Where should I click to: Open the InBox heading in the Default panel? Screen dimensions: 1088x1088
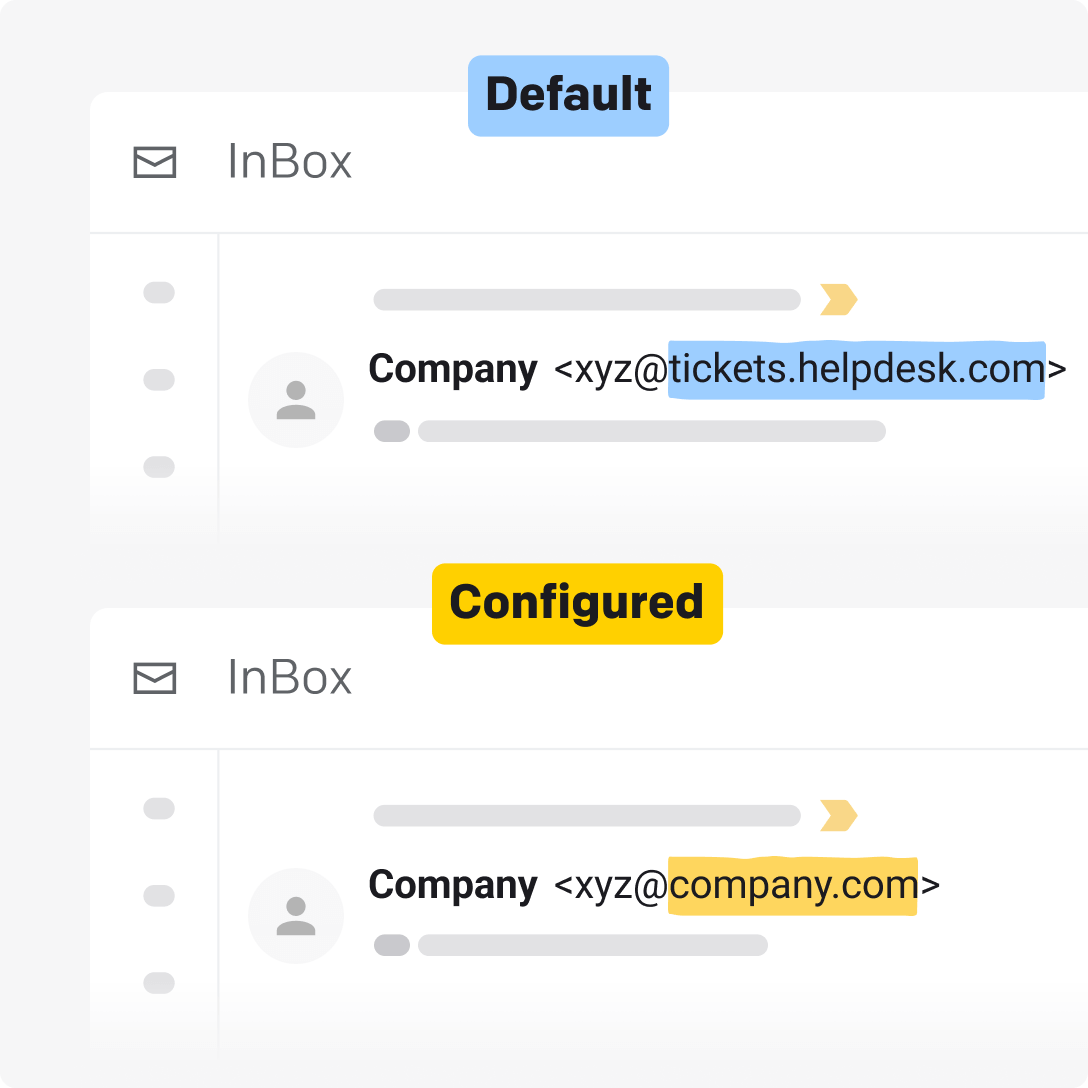coord(290,162)
